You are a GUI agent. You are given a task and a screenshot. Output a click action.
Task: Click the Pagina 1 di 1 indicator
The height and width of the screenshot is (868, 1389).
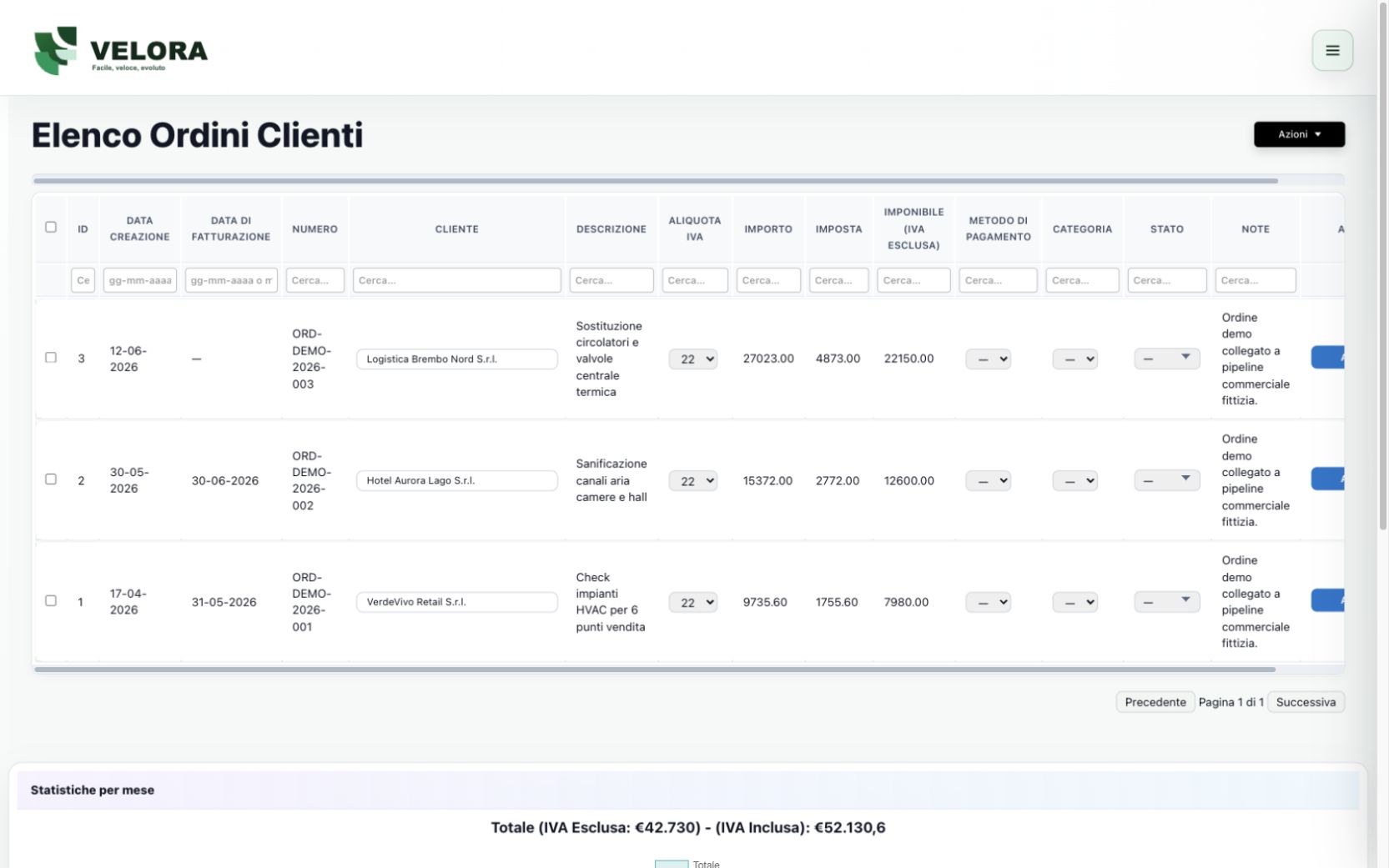[1230, 702]
